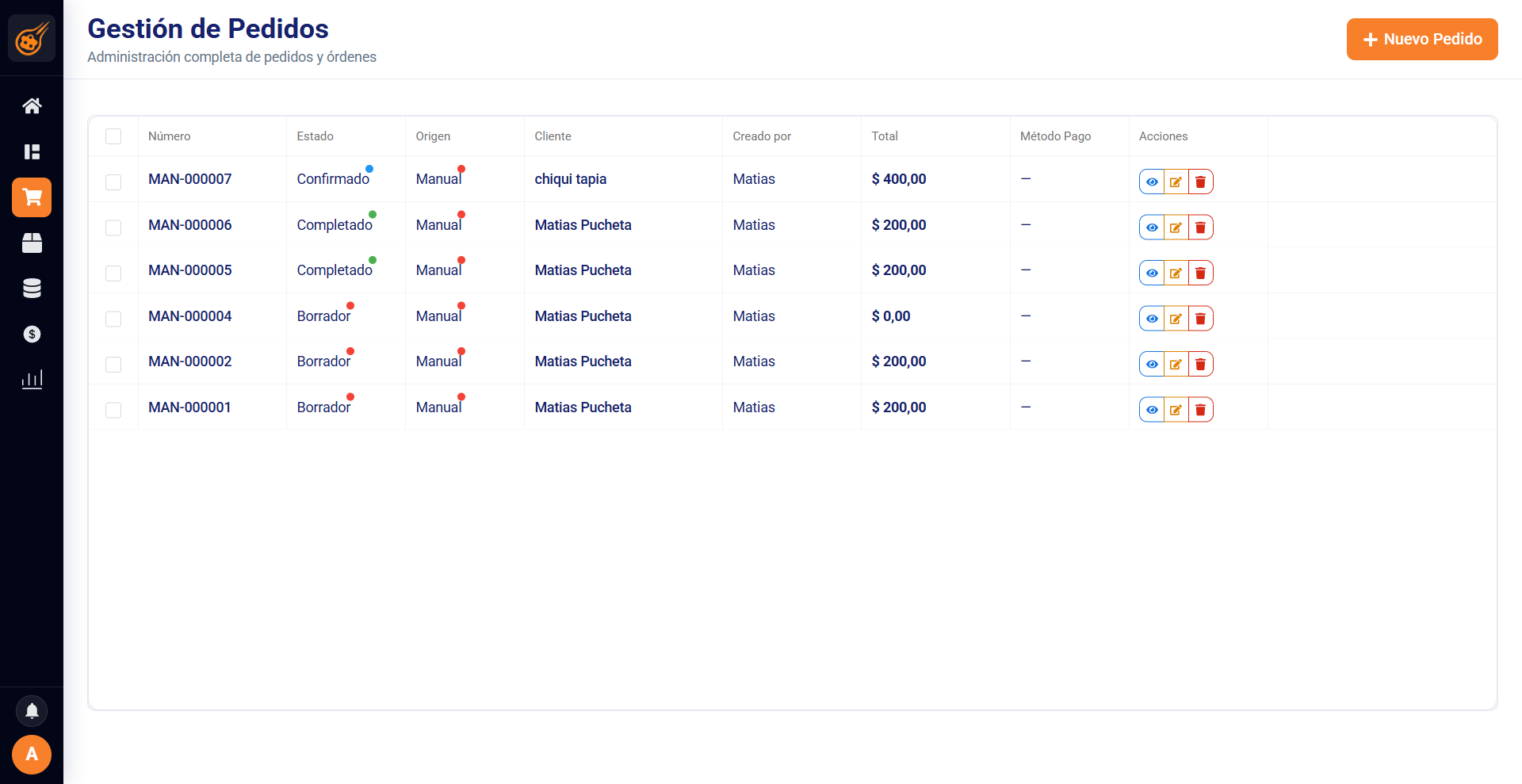Image resolution: width=1522 pixels, height=784 pixels.
Task: Check the box for order MAN-000006
Action: coord(113,228)
